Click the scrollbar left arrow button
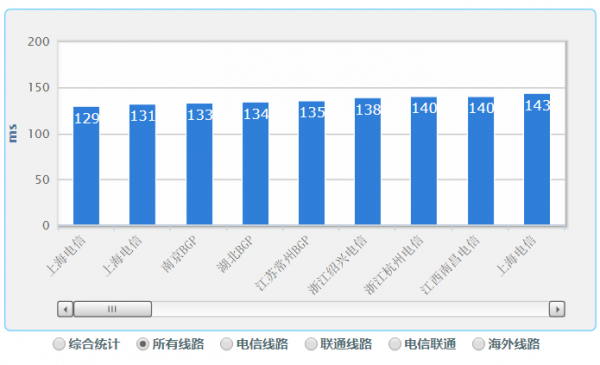Screen dimensions: 600x365 (65, 309)
